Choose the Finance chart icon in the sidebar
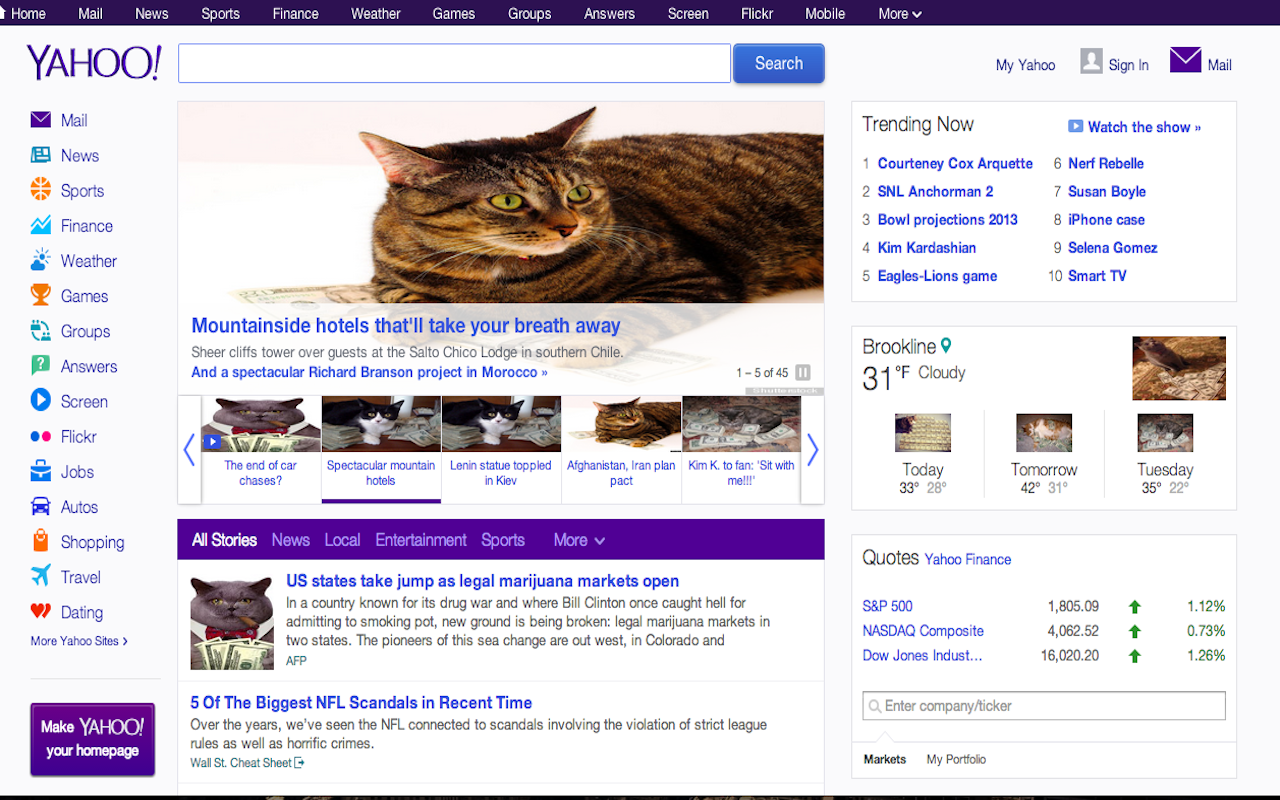1280x800 pixels. click(40, 225)
